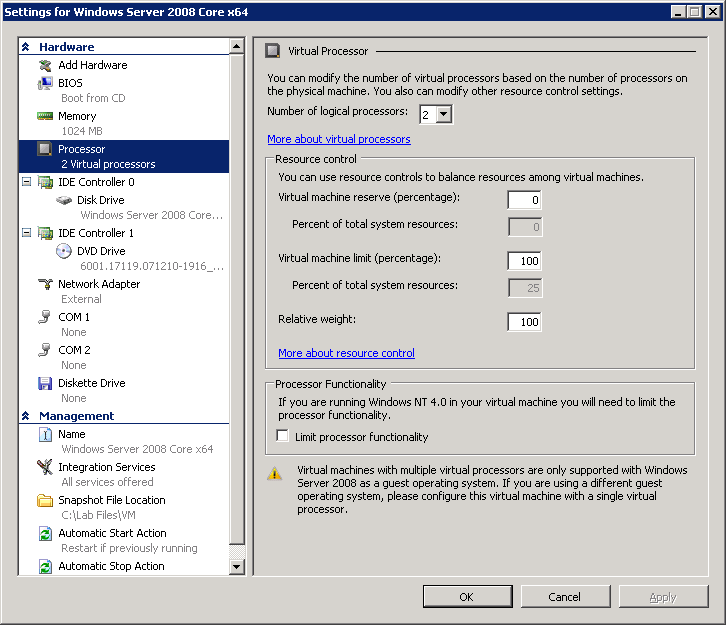Collapse the IDE Controller 1 tree node
726x625 pixels.
pos(26,233)
